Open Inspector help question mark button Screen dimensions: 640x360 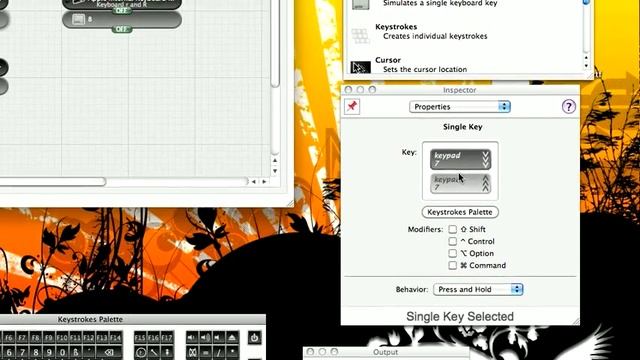569,107
